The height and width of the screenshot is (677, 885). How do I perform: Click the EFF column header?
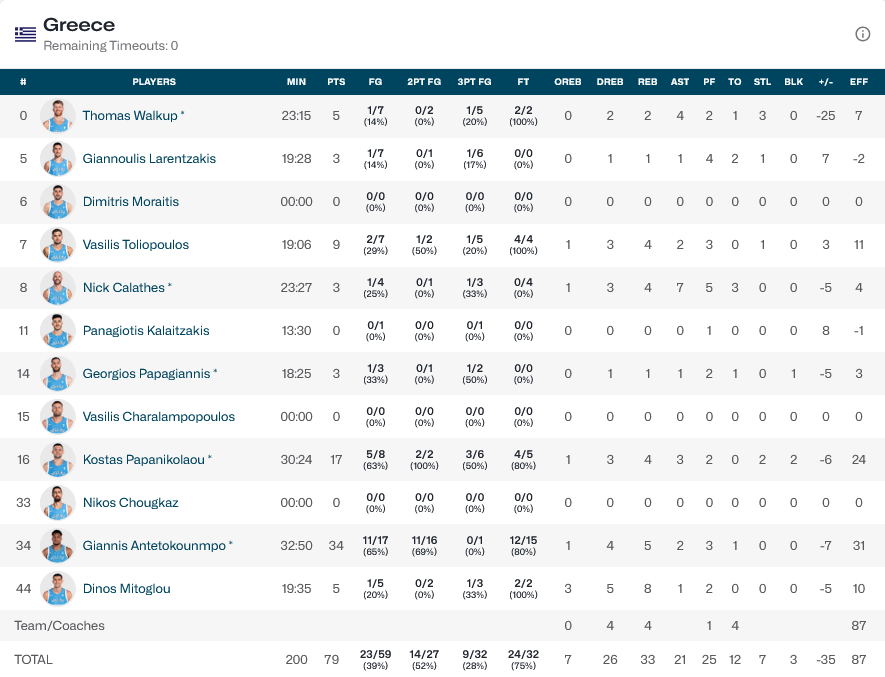pyautogui.click(x=858, y=82)
